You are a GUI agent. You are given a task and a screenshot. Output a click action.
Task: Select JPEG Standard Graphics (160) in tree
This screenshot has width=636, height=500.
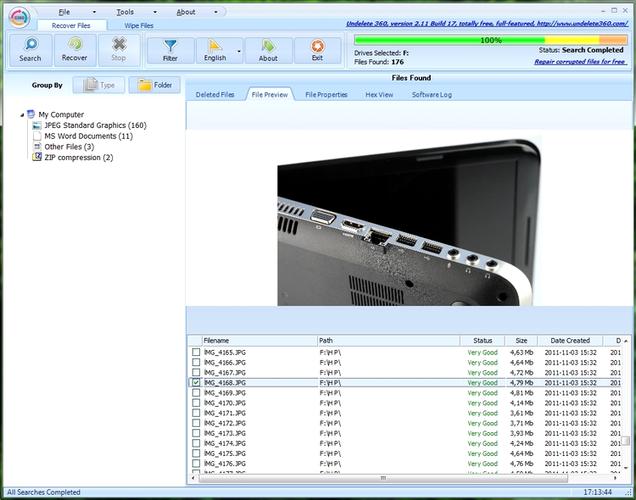(95, 125)
